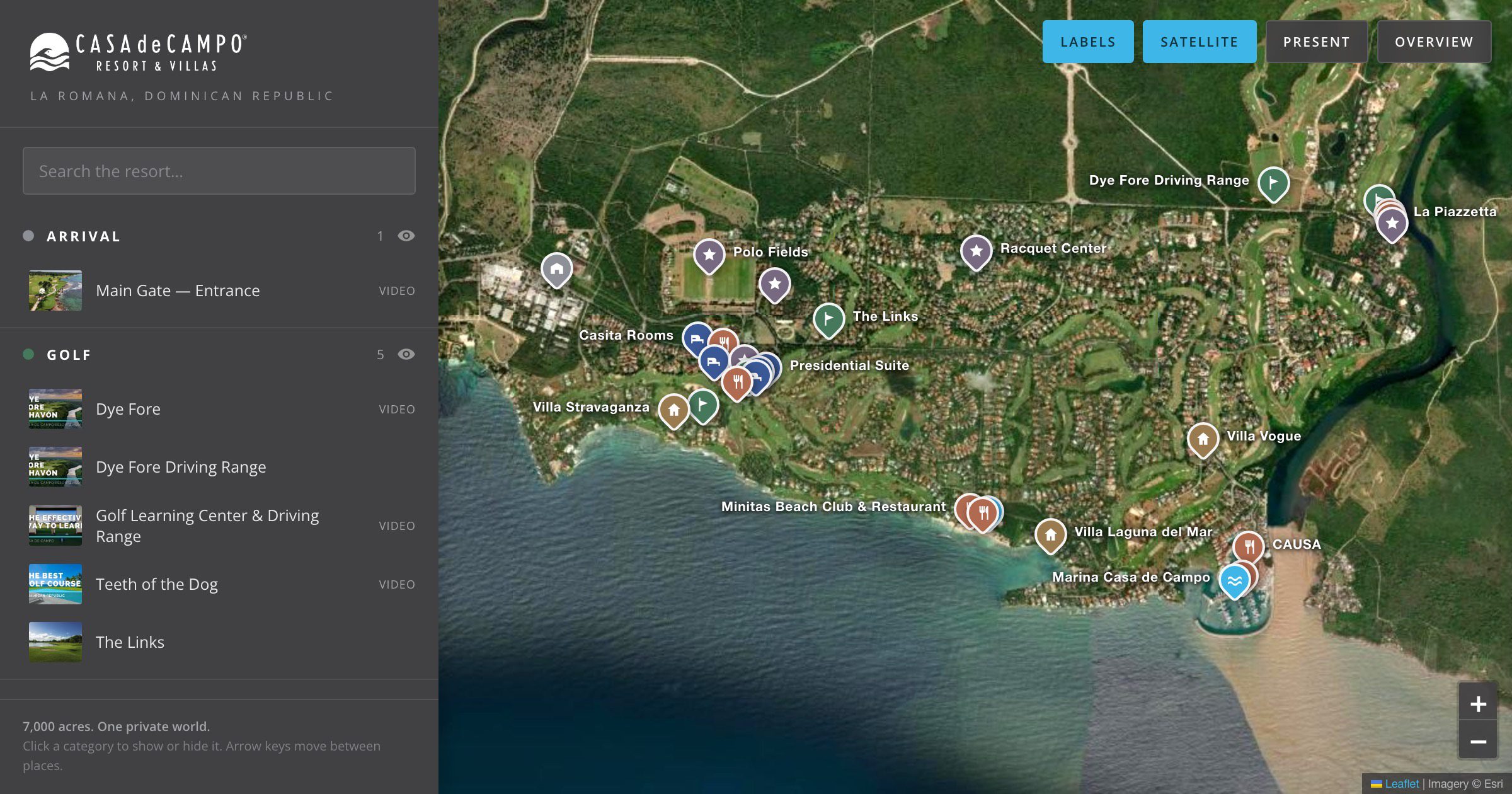Click the Presidential Suite map label
Image resolution: width=1512 pixels, height=794 pixels.
pos(849,365)
